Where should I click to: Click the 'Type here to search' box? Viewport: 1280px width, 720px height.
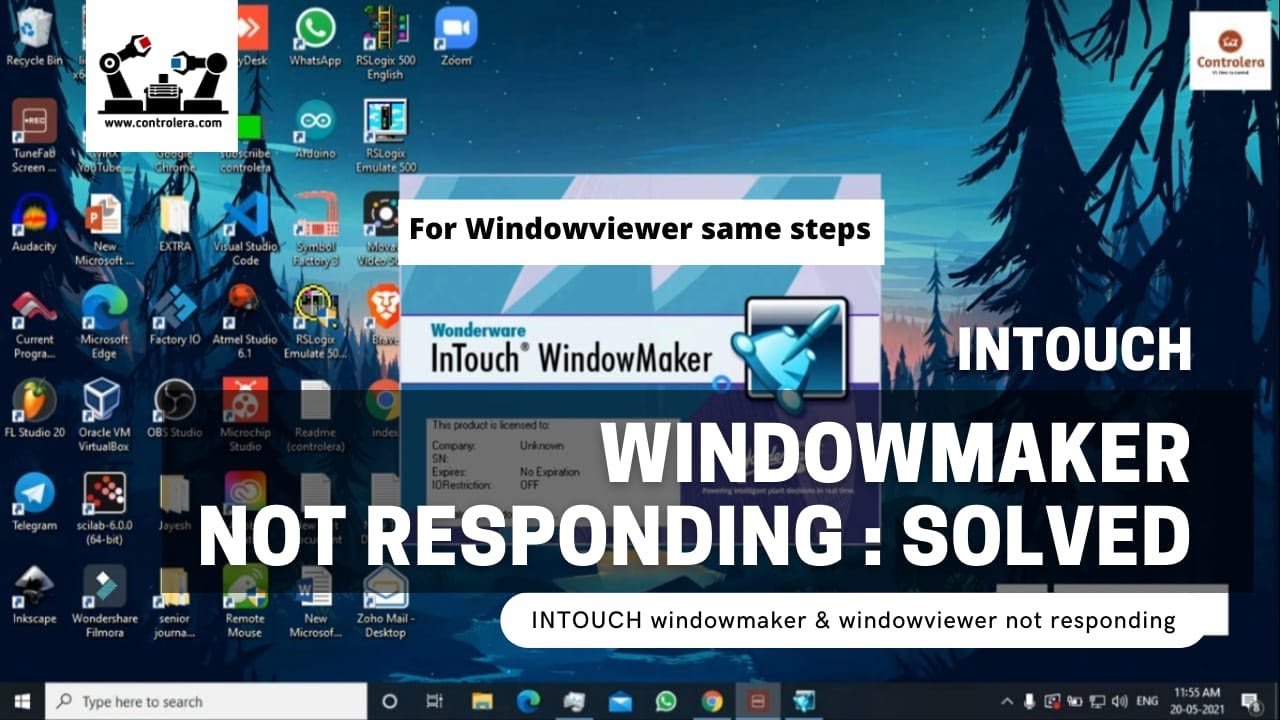pyautogui.click(x=207, y=701)
